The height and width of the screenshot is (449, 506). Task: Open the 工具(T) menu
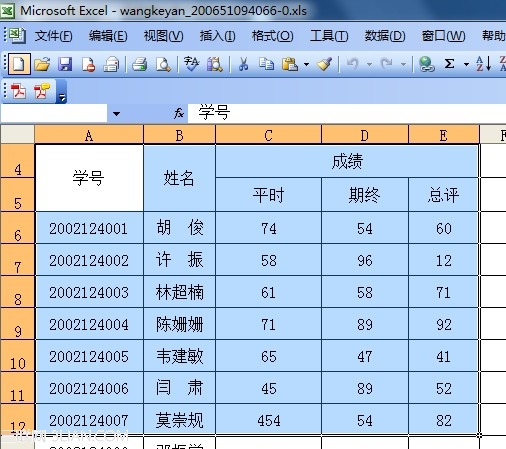[x=329, y=36]
